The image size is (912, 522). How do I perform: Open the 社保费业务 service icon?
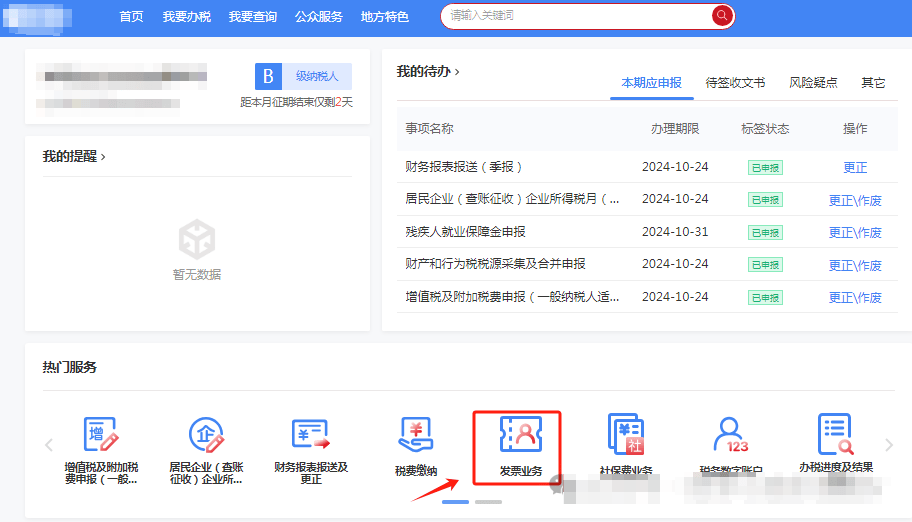point(625,436)
